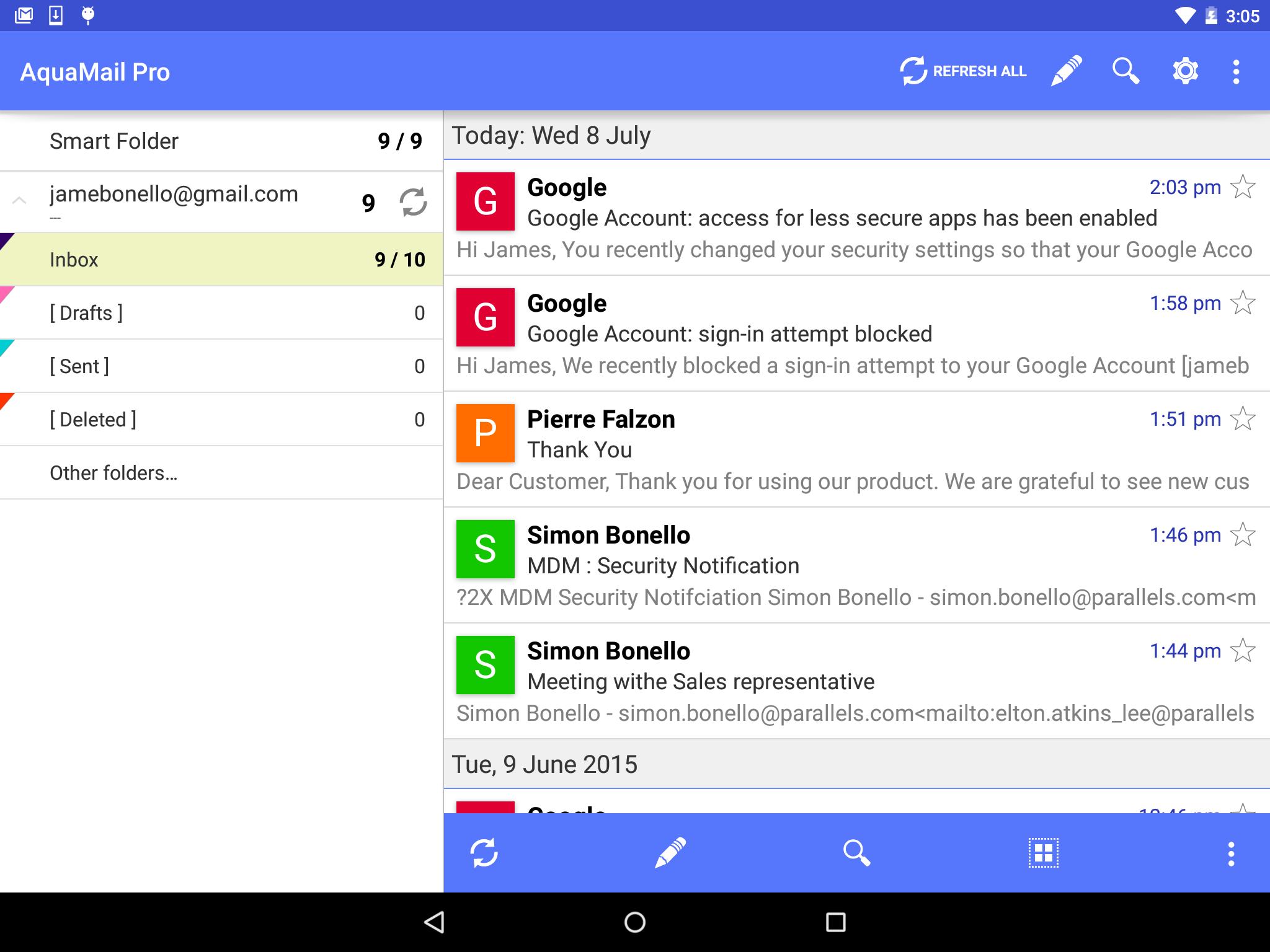
Task: Tap the refresh icon in the bottom toolbar
Action: pos(484,852)
